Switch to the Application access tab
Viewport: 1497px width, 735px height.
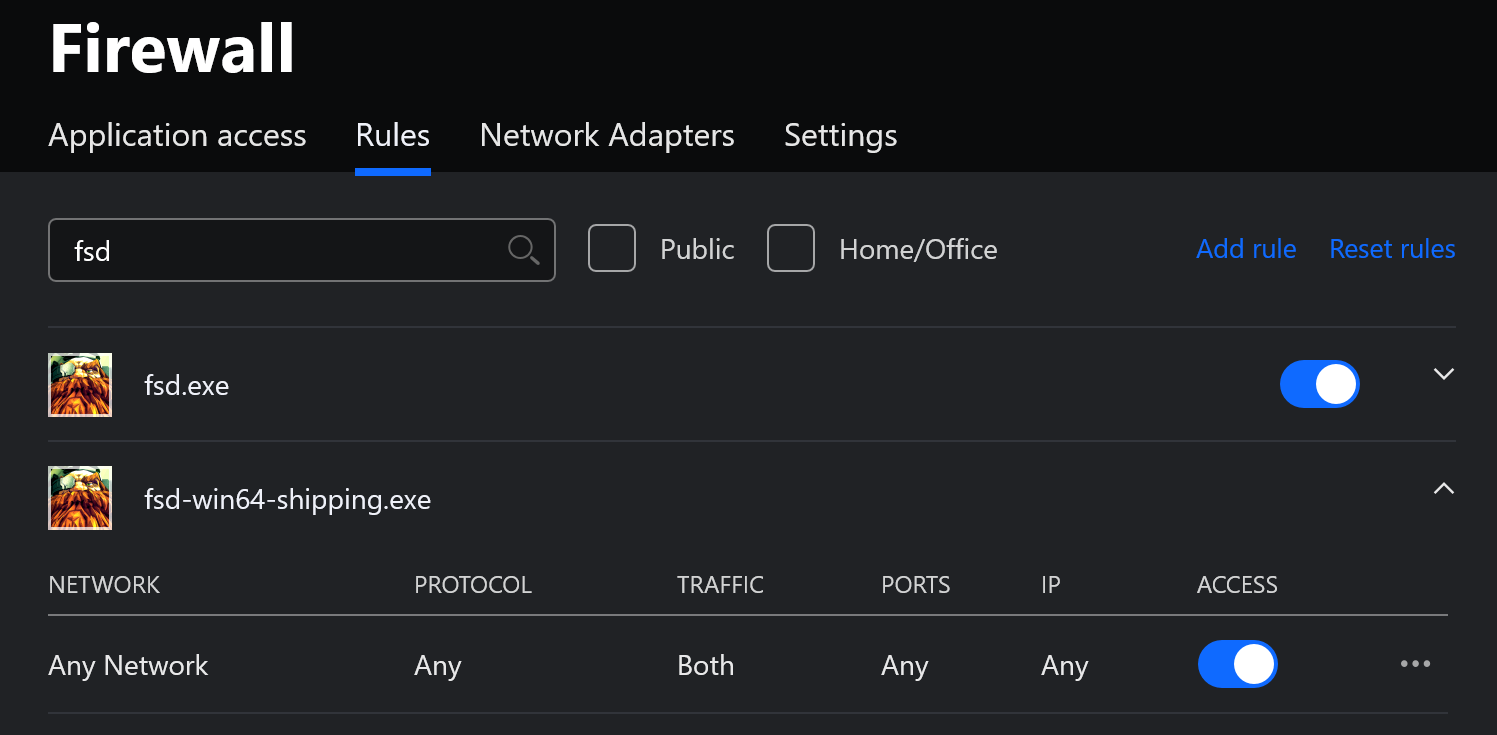(x=177, y=135)
